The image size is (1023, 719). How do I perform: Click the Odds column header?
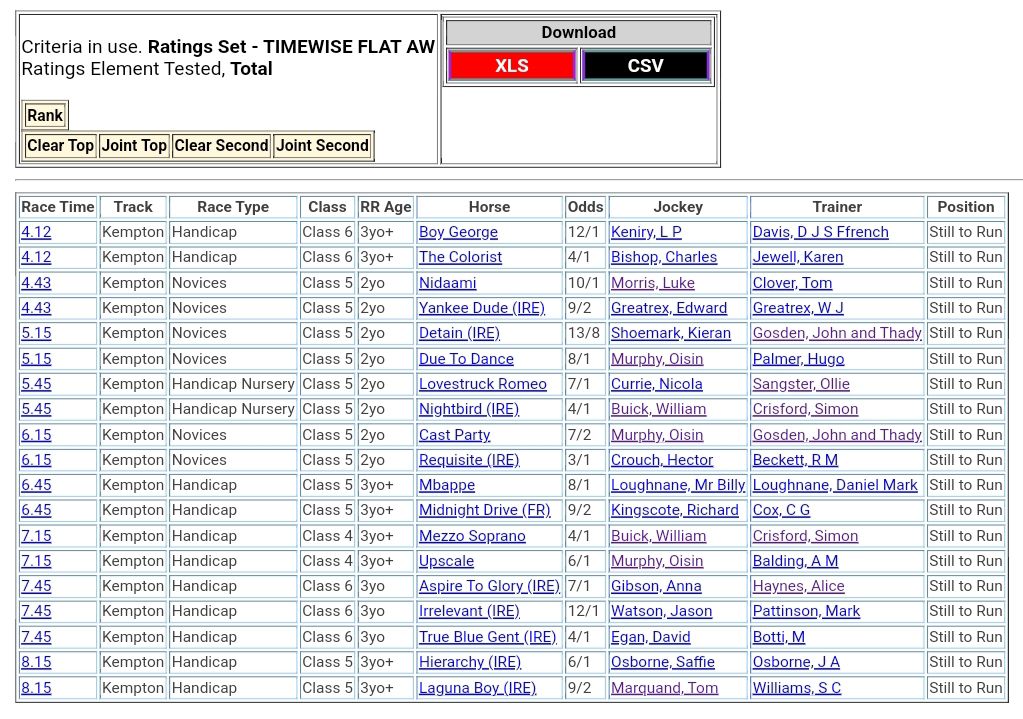coord(585,207)
